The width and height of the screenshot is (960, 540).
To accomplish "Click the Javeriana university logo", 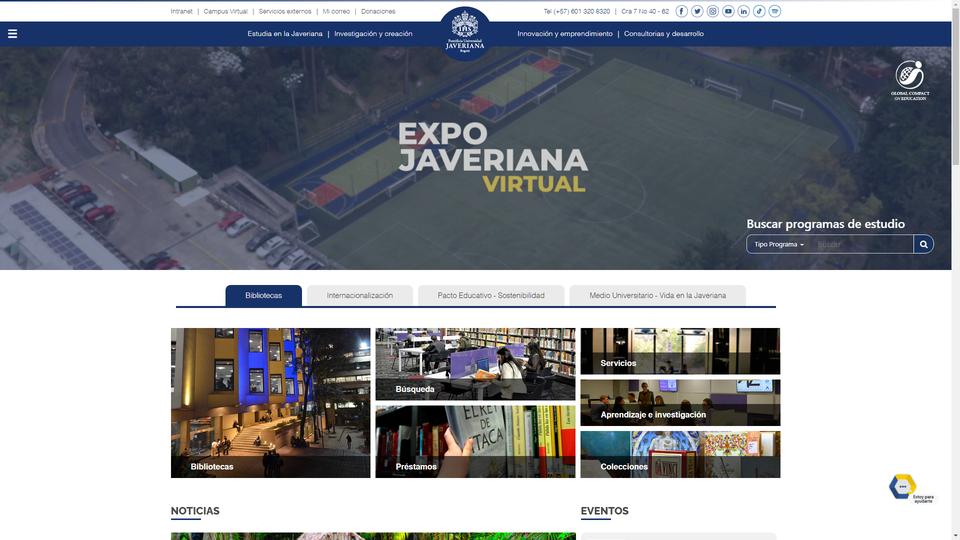I will pos(465,33).
